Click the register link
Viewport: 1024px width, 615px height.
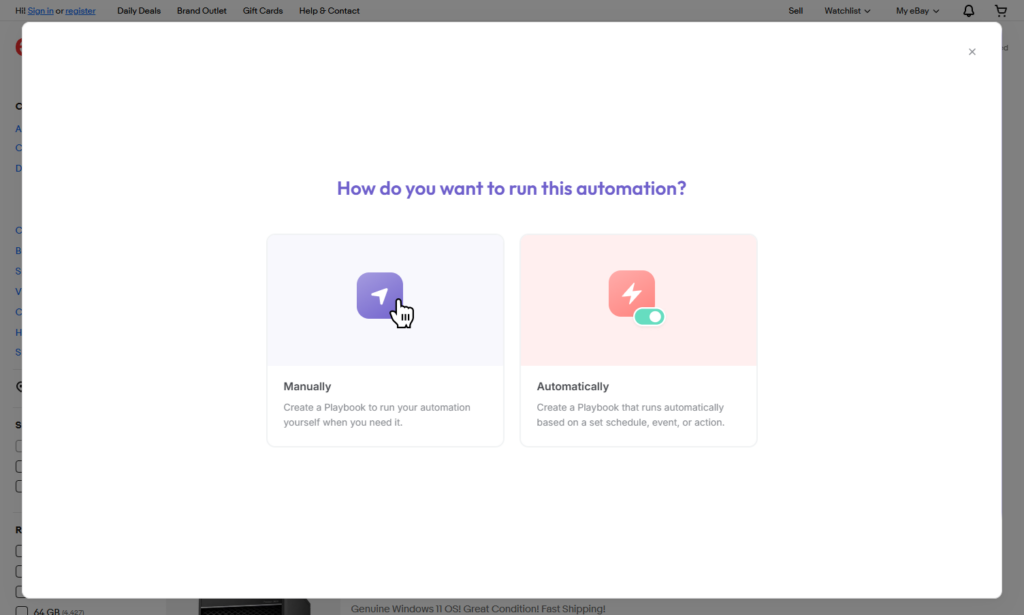[81, 11]
